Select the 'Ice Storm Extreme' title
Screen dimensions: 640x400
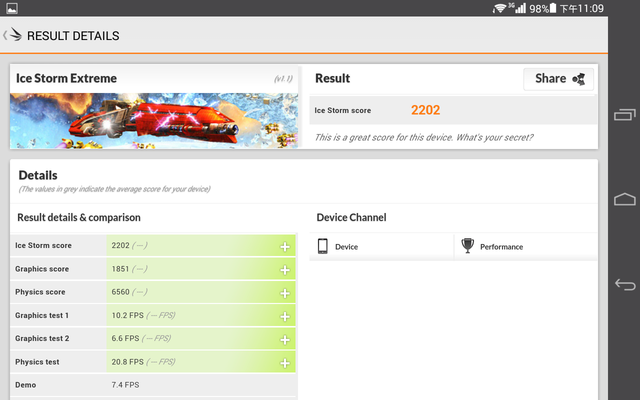pos(66,78)
